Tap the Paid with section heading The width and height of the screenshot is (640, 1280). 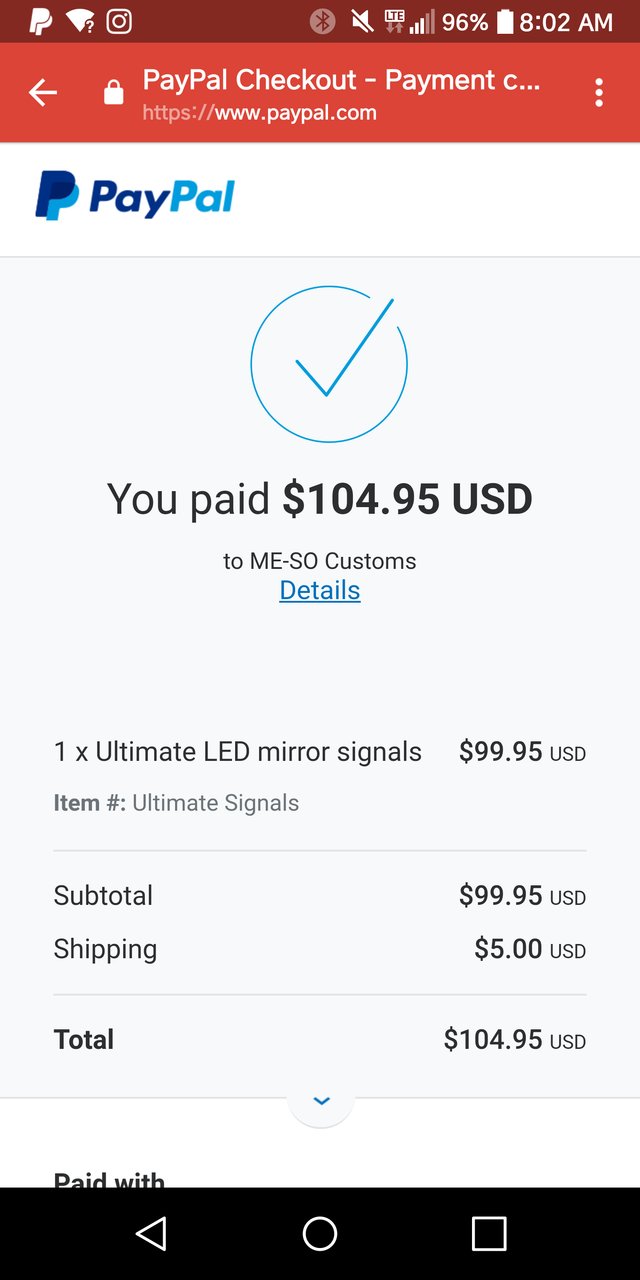[x=109, y=1180]
